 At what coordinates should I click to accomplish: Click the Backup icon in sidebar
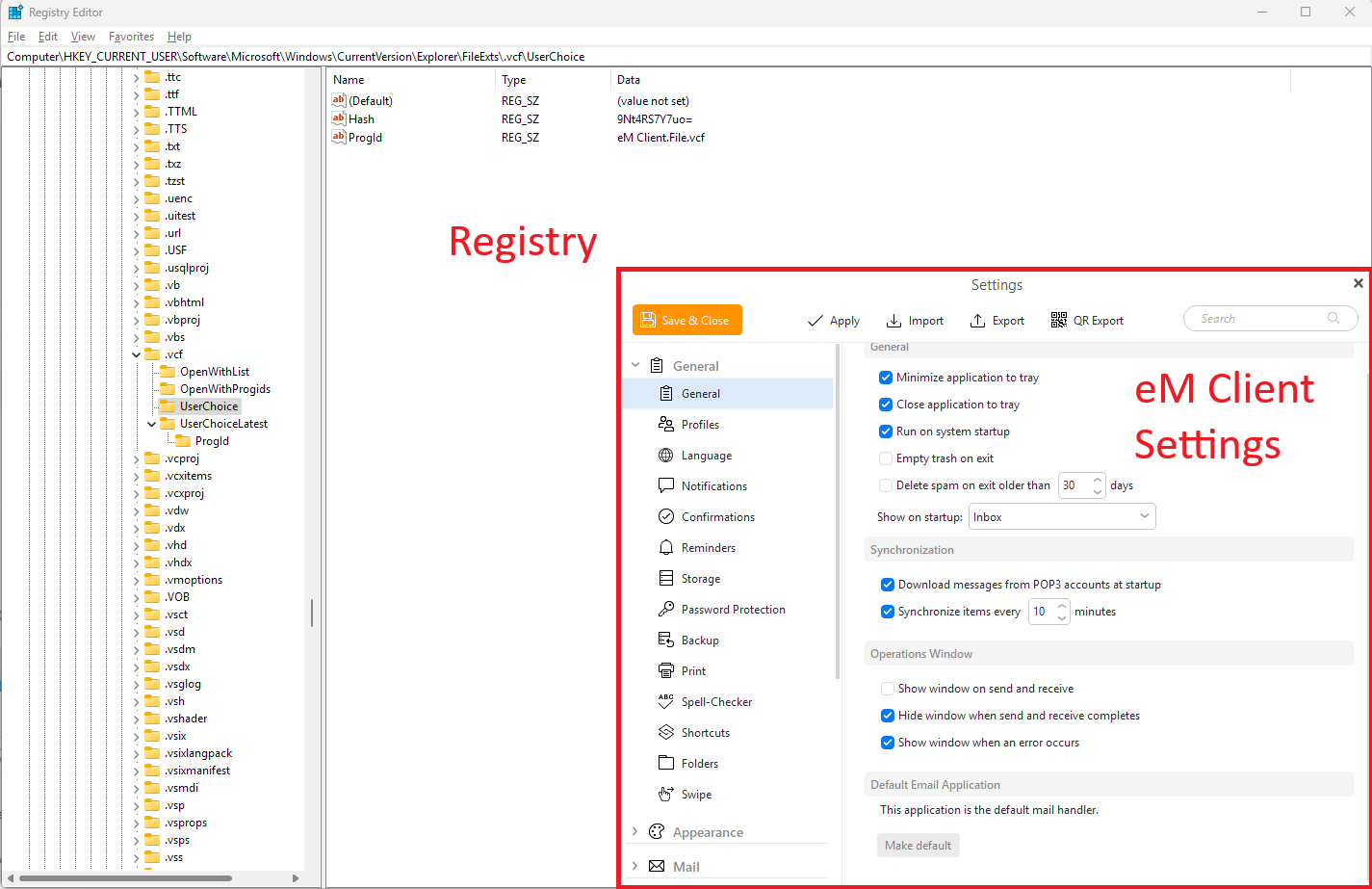point(665,641)
